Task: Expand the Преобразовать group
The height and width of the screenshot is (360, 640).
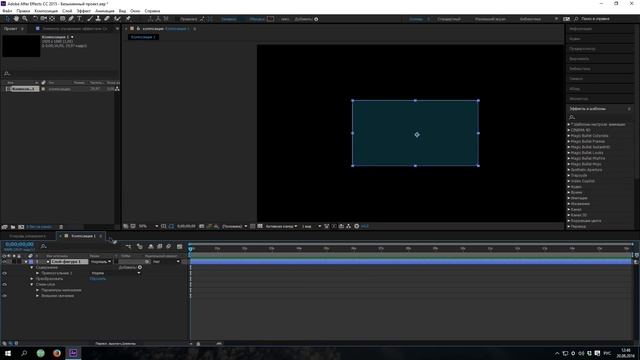Action: tap(32, 279)
